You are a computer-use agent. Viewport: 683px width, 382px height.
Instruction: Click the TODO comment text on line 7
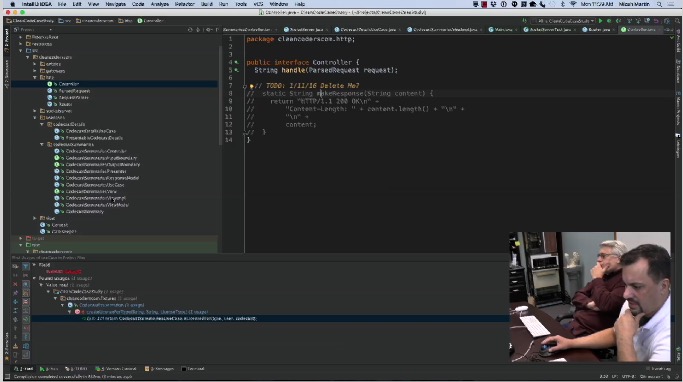point(308,86)
